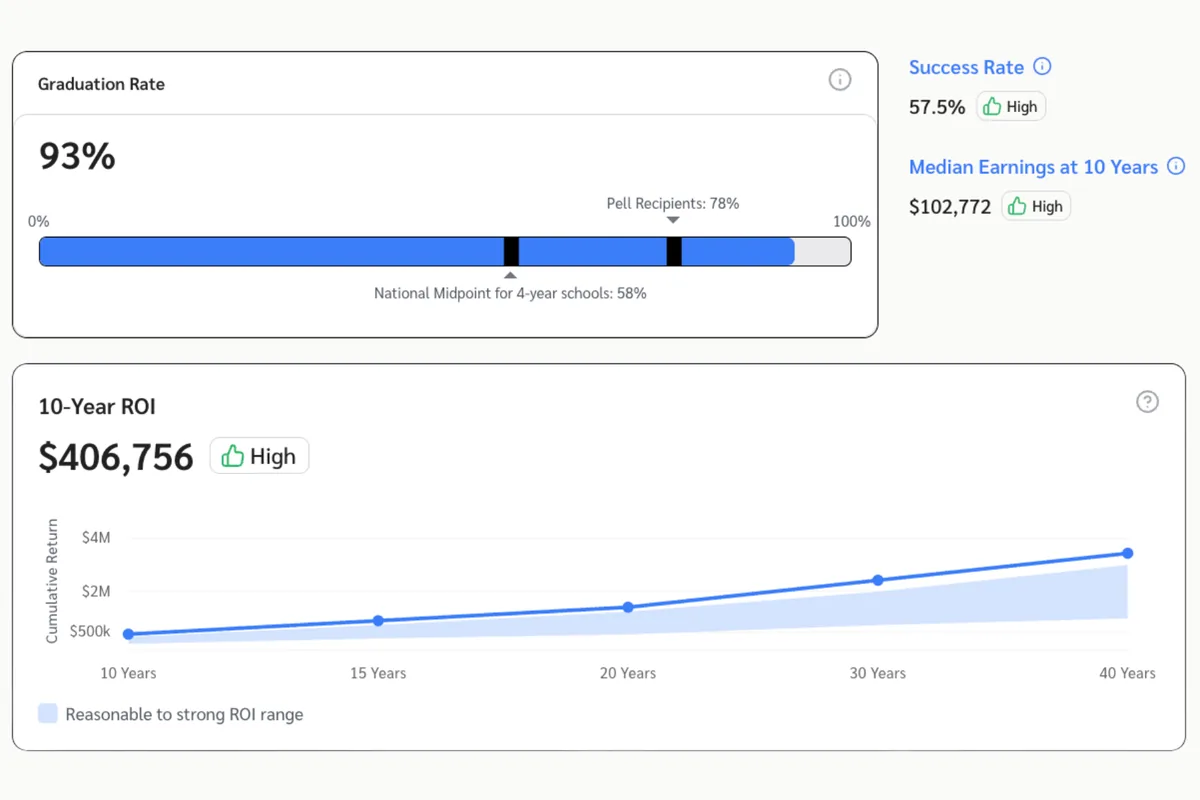Click the thumbs-up icon in the $406,756 High badge
Viewport: 1200px width, 800px height.
(232, 456)
